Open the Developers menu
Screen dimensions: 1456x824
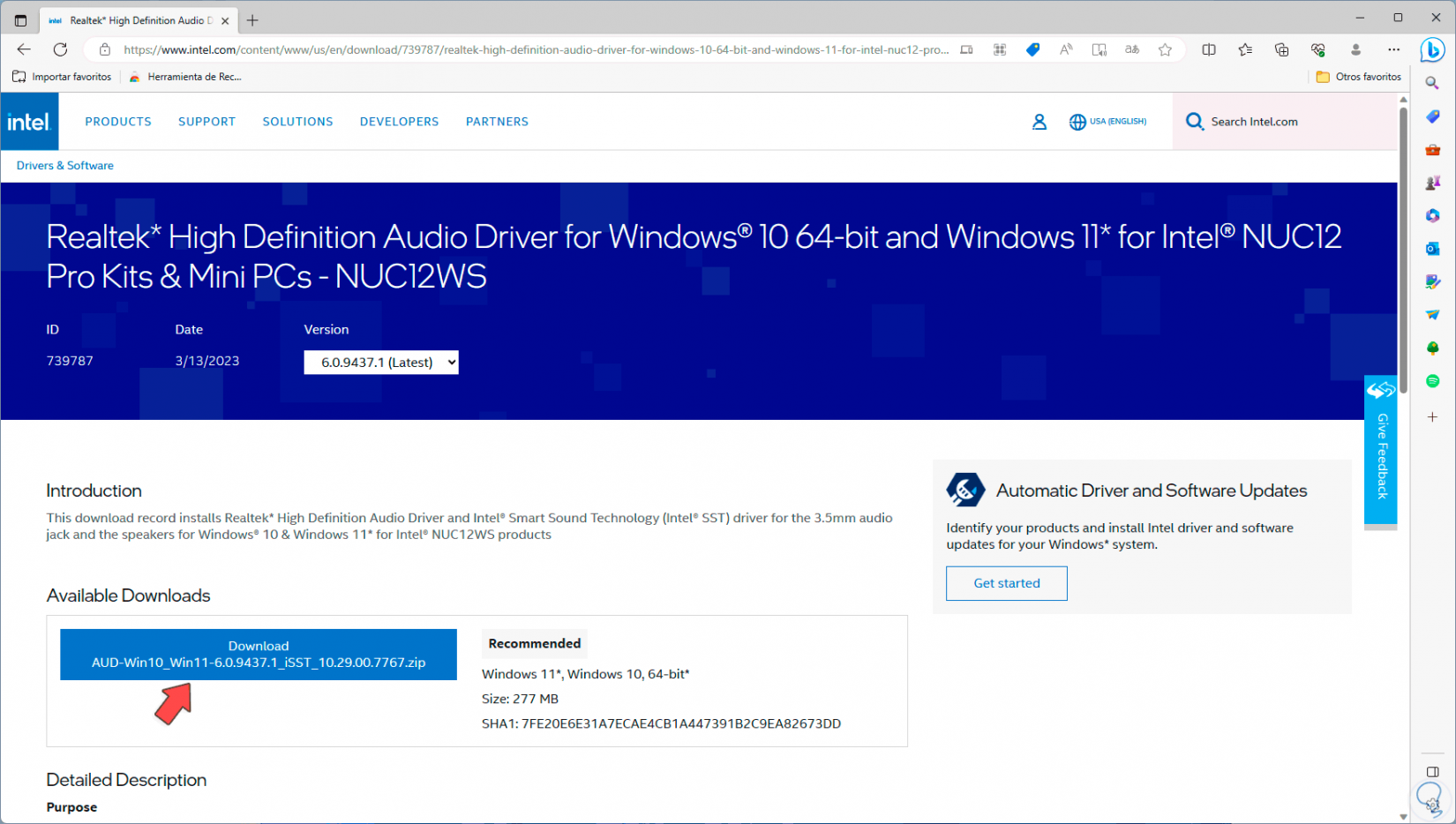[400, 122]
